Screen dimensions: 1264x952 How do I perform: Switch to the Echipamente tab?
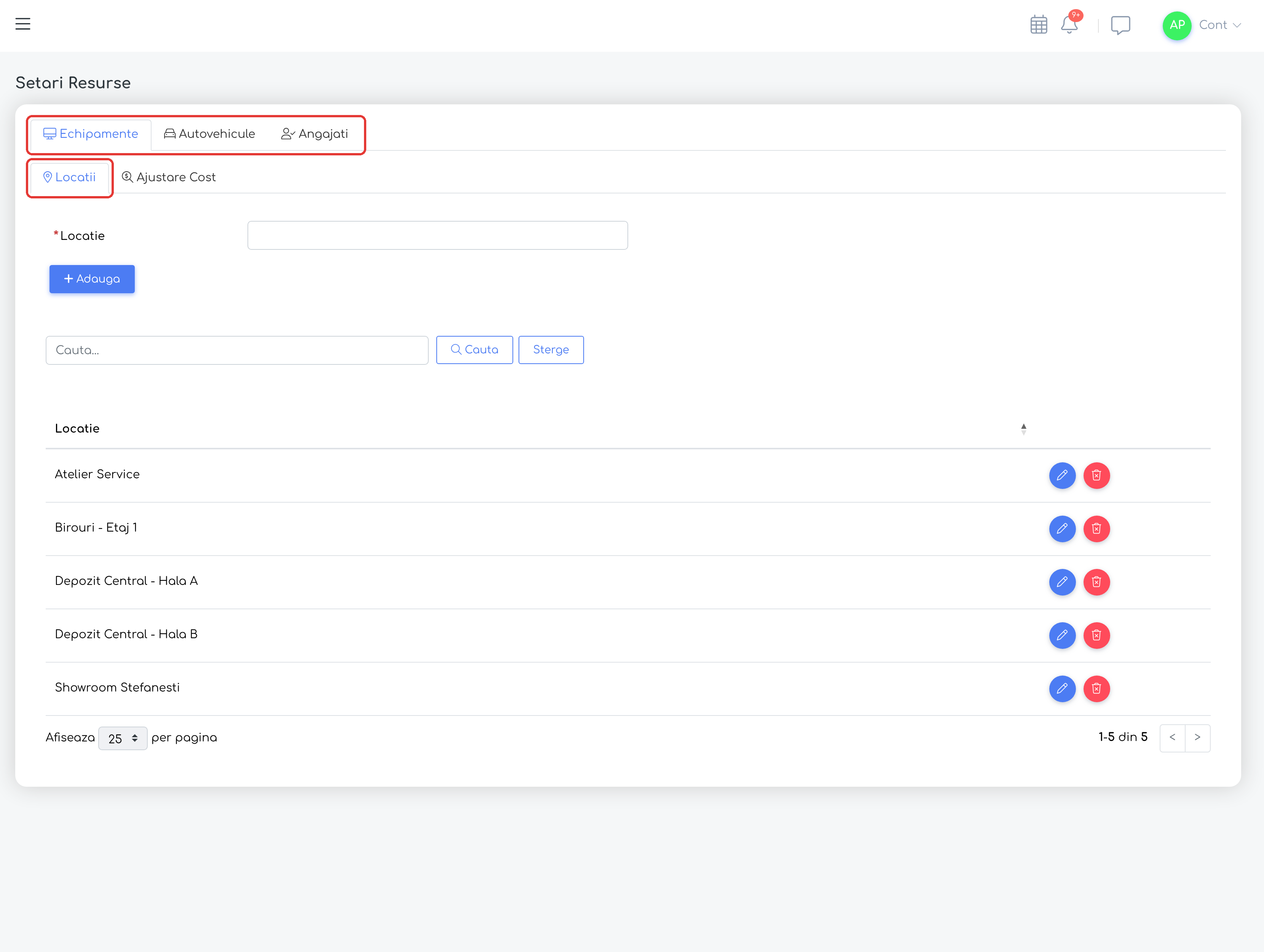[x=91, y=134]
